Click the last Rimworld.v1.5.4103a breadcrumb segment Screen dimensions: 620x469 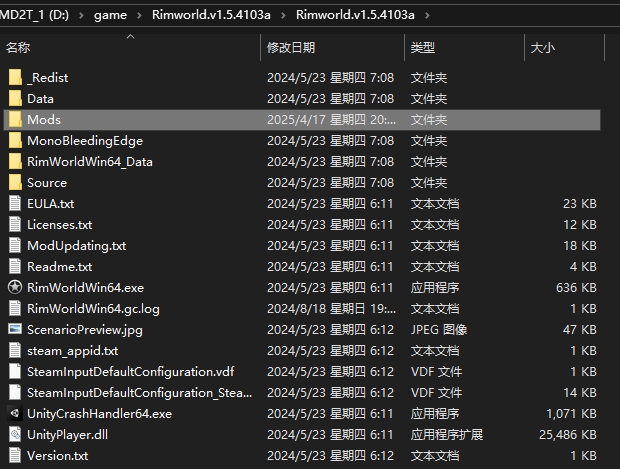coord(355,15)
